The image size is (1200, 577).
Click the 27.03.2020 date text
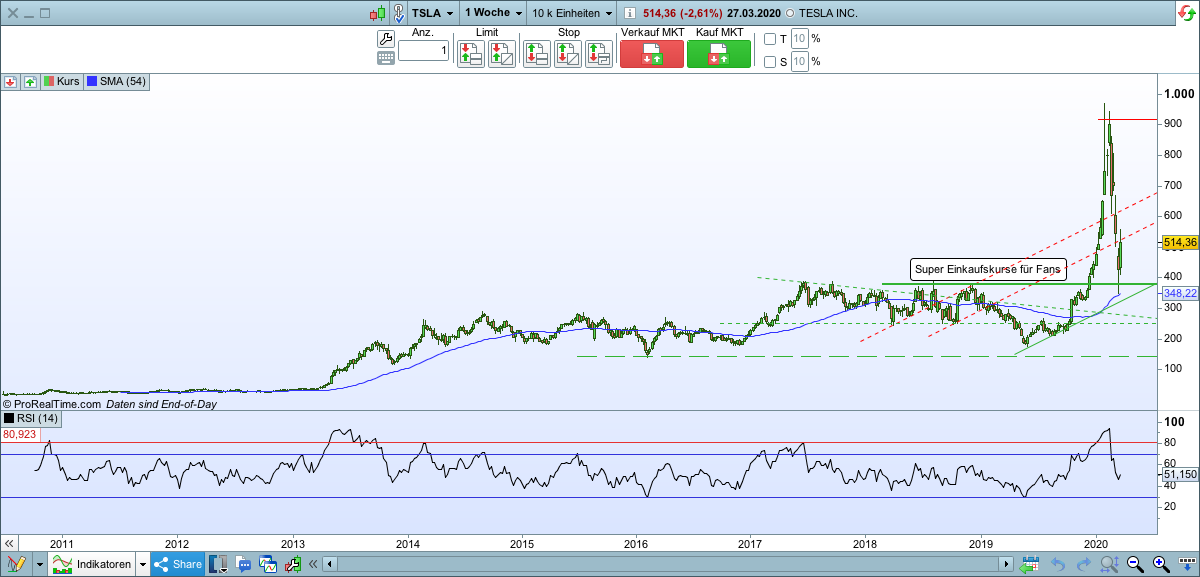[x=755, y=13]
